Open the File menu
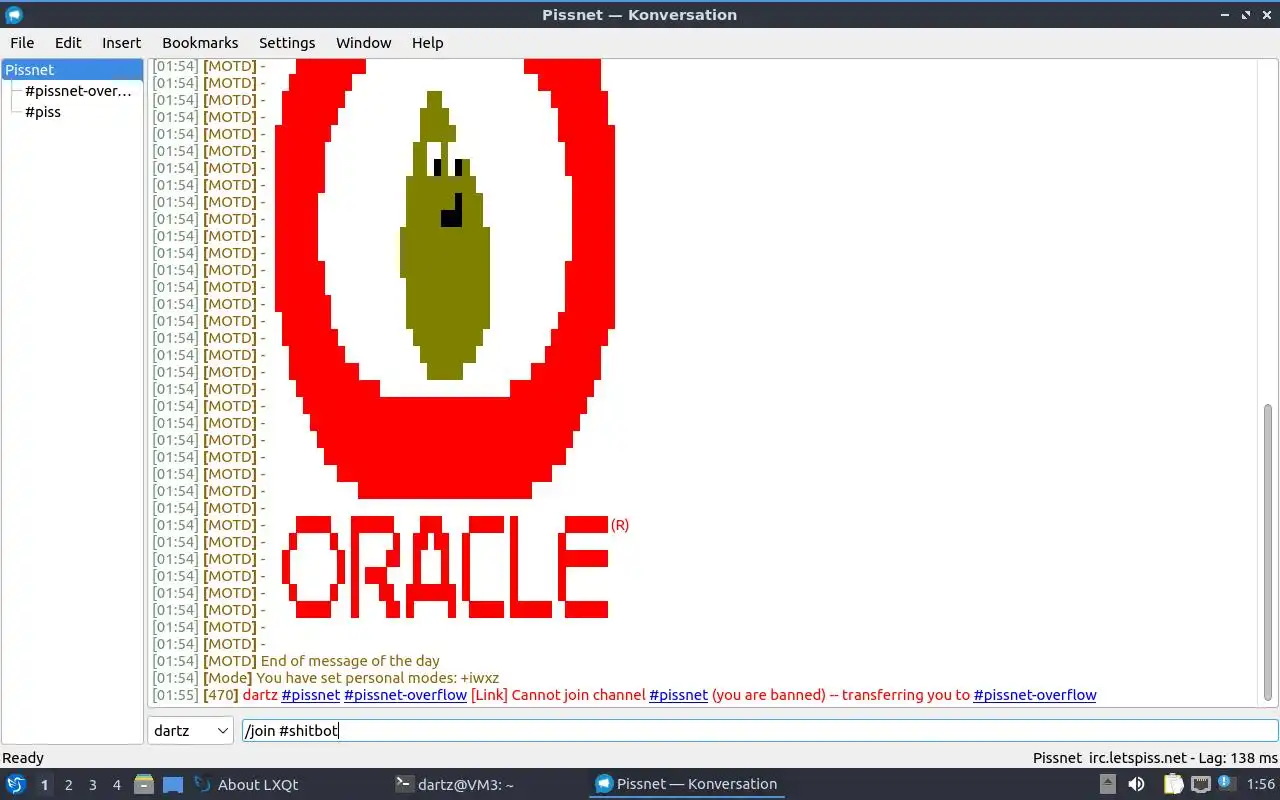 tap(22, 43)
